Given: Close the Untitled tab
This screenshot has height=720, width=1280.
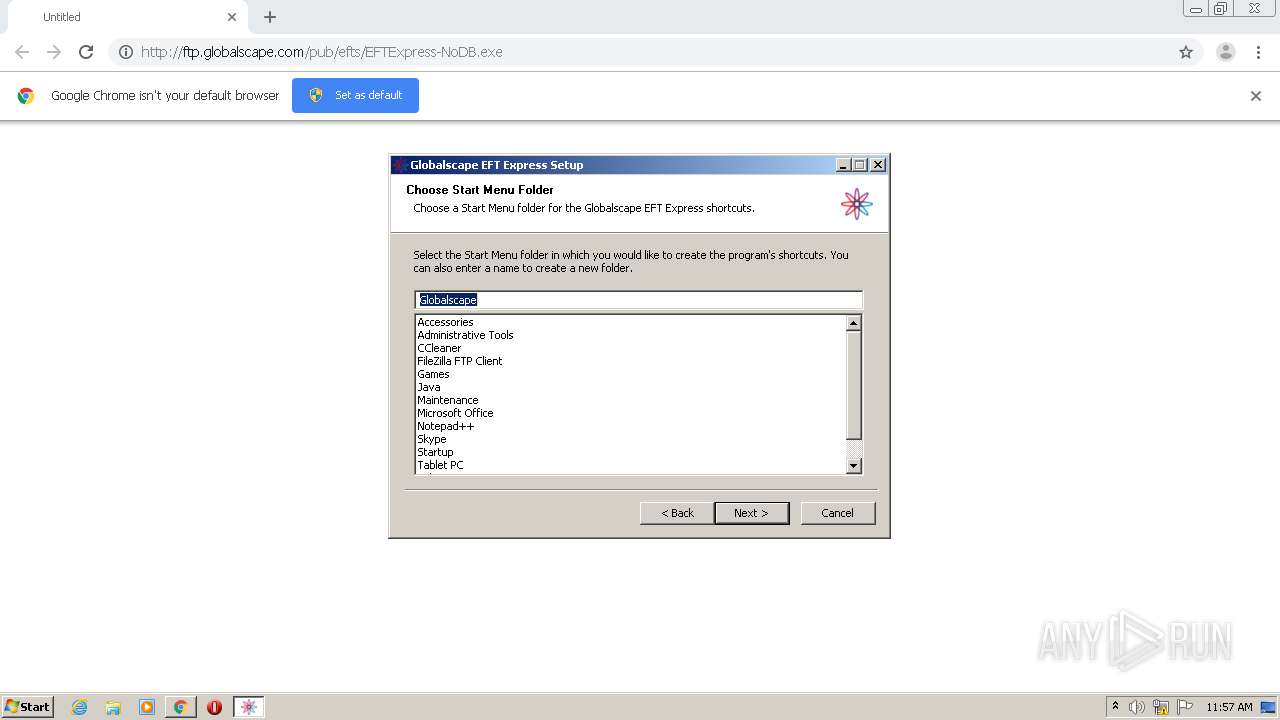Looking at the screenshot, I should tap(232, 17).
